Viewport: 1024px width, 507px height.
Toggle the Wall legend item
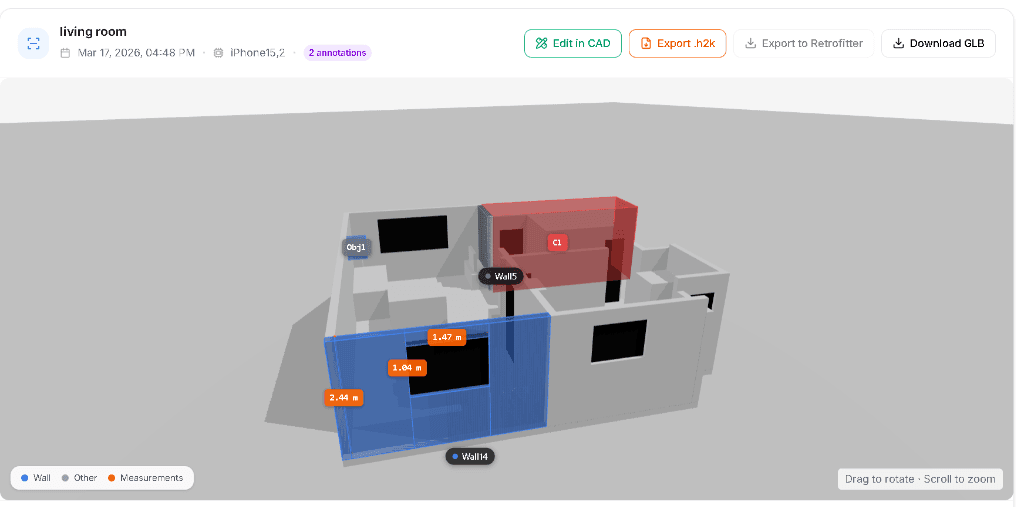click(35, 478)
